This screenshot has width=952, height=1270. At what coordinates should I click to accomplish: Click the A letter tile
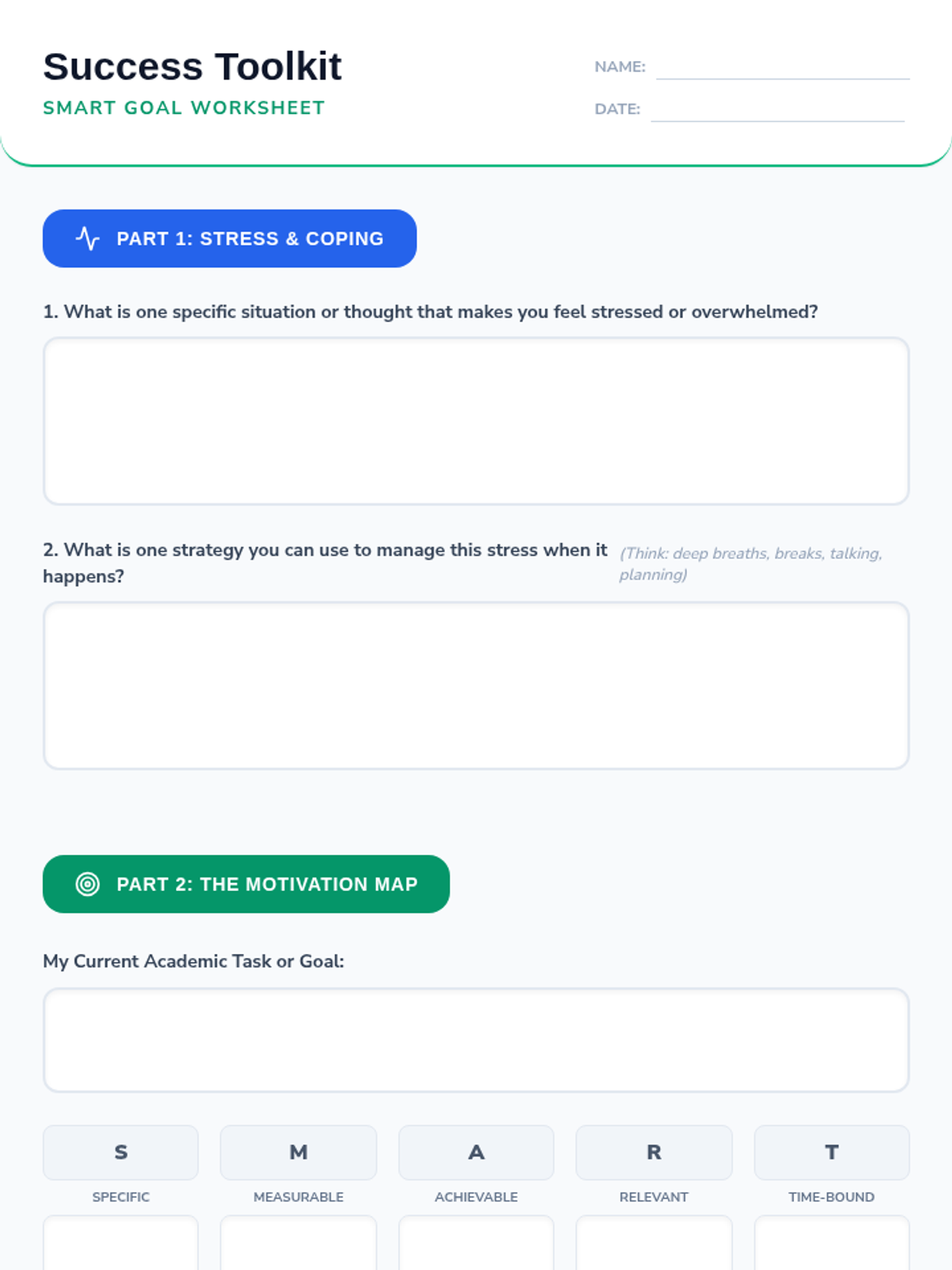[x=476, y=1153]
